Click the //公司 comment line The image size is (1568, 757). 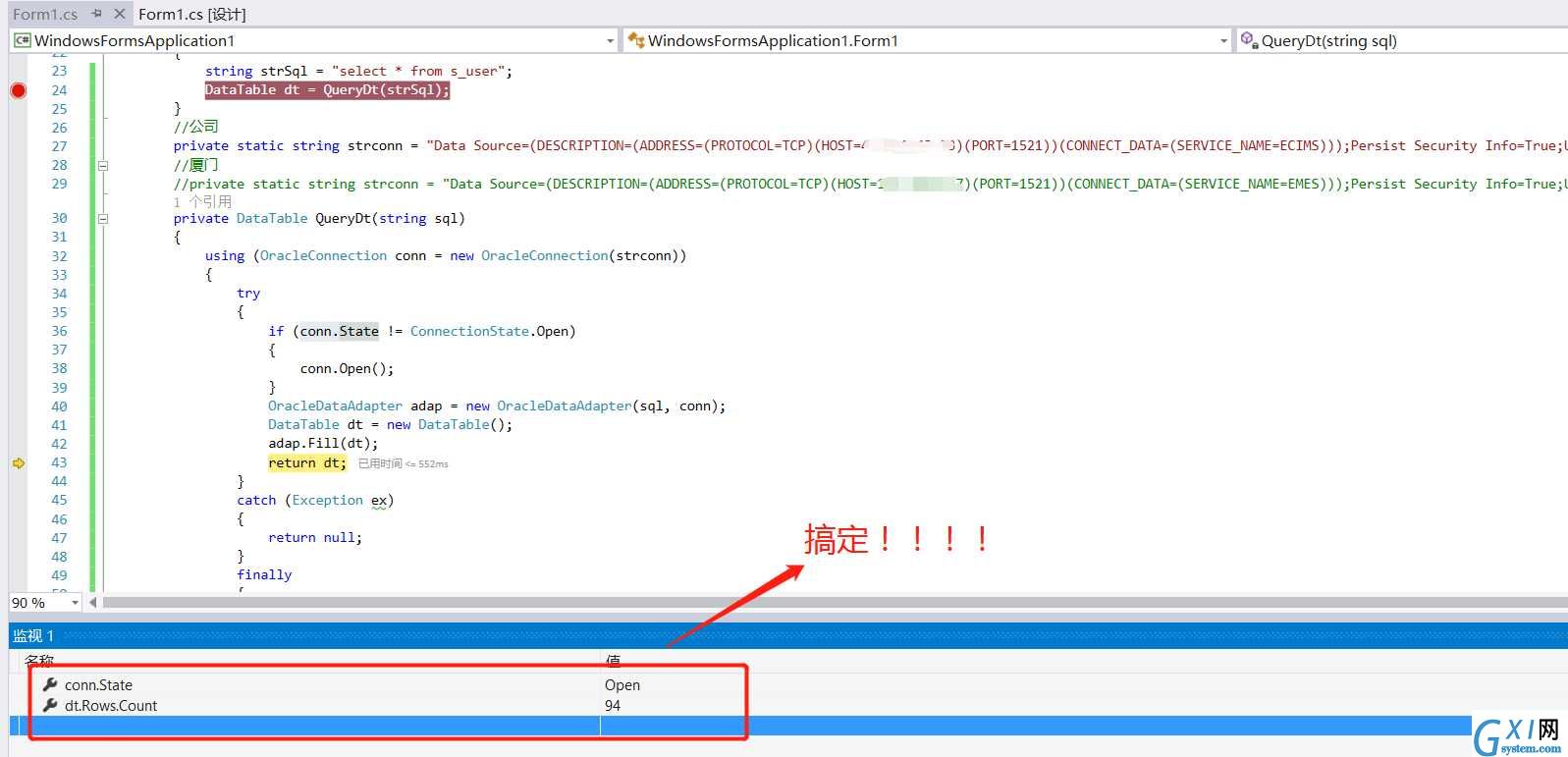pos(196,127)
